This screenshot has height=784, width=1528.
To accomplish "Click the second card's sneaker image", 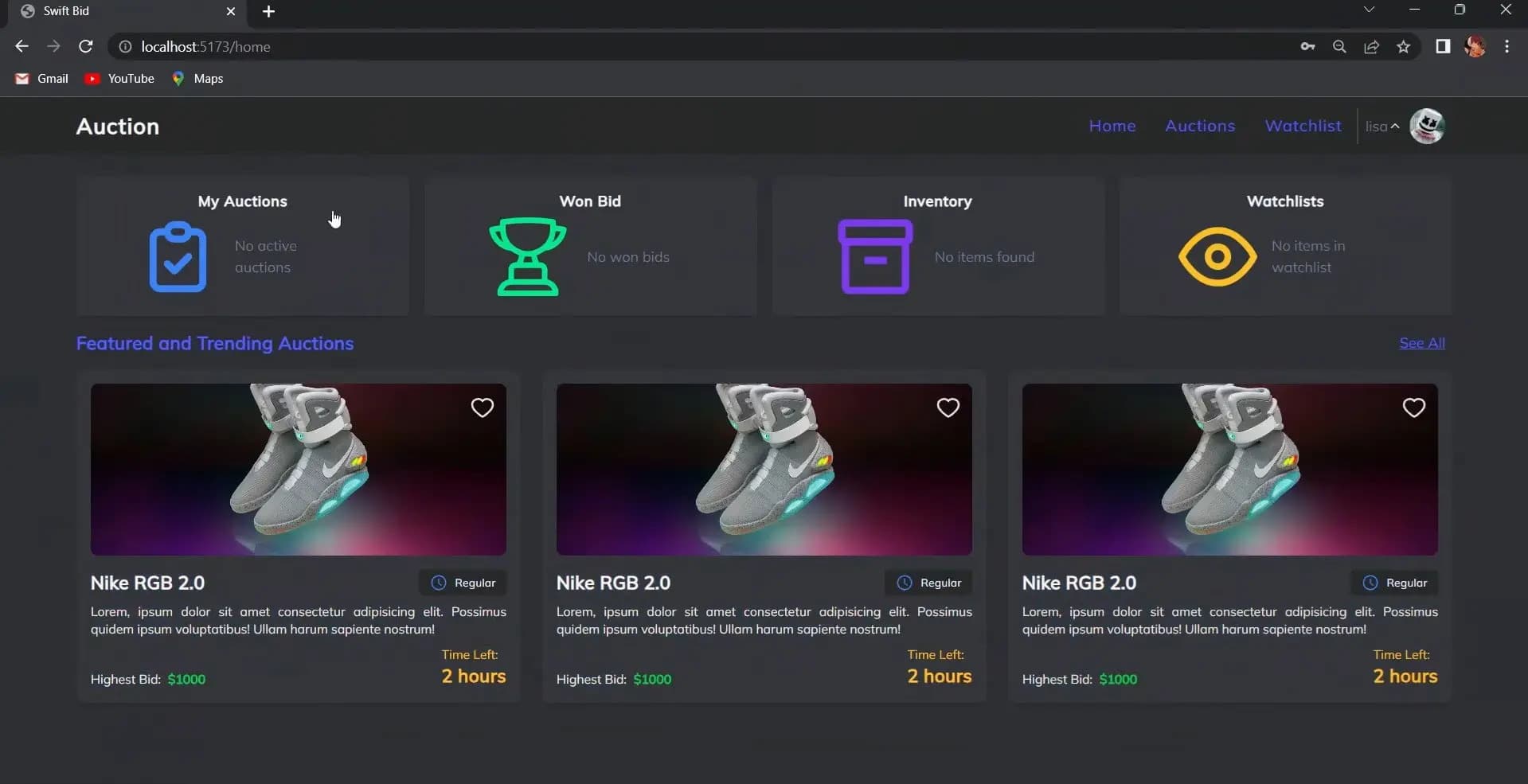I will click(x=764, y=470).
